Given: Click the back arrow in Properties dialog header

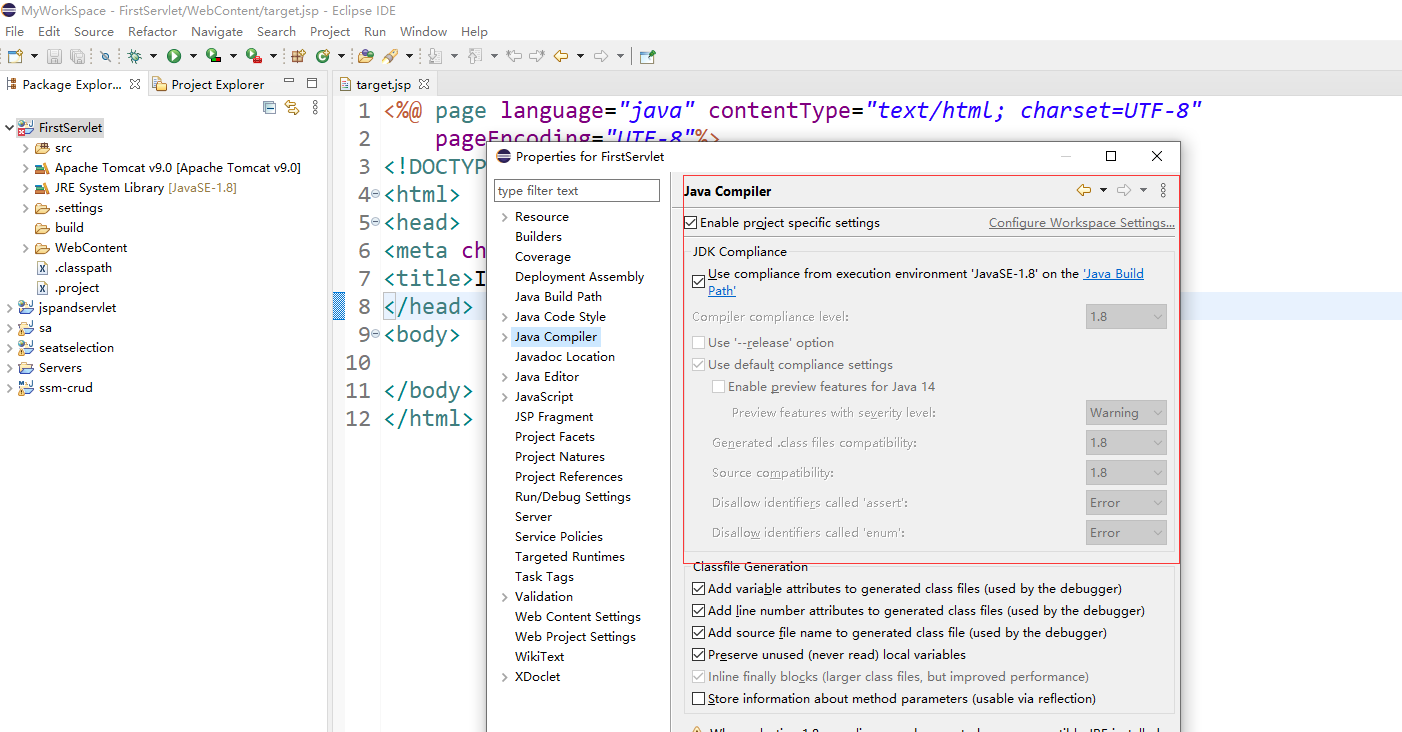Looking at the screenshot, I should 1083,191.
